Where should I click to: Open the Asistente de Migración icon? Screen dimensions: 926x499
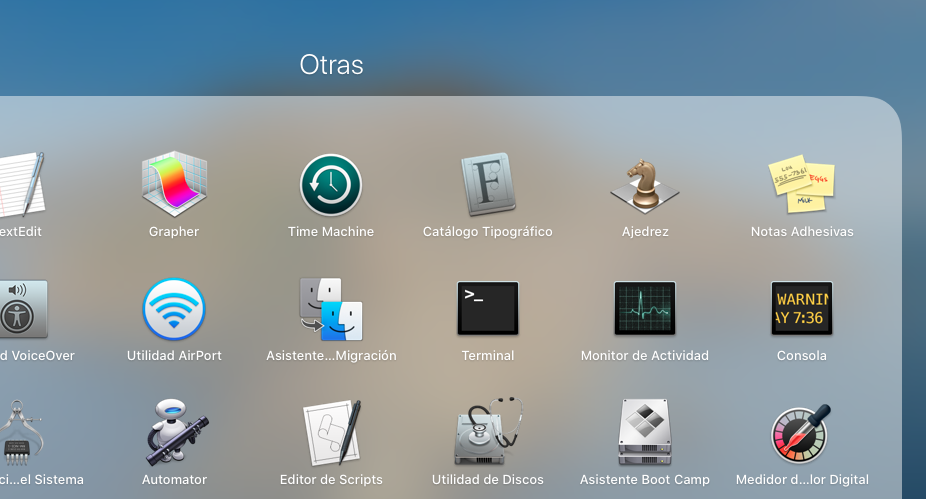click(x=331, y=309)
